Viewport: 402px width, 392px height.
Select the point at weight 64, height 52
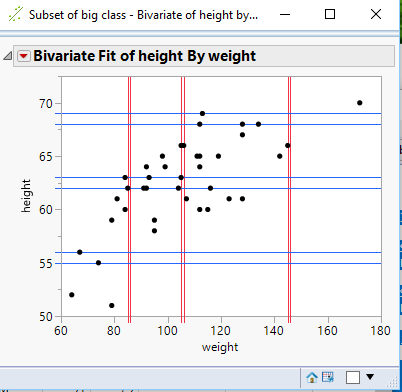click(x=72, y=295)
